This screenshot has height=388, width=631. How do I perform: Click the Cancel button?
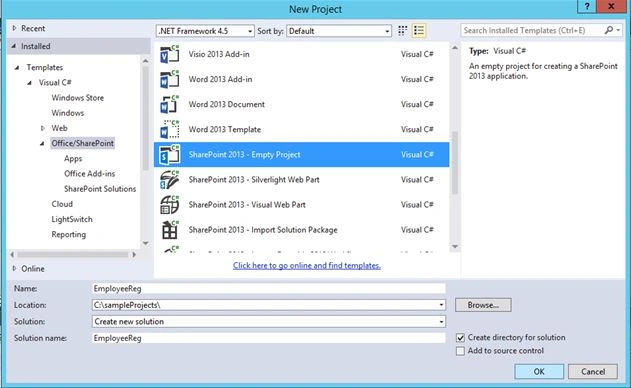(x=593, y=371)
